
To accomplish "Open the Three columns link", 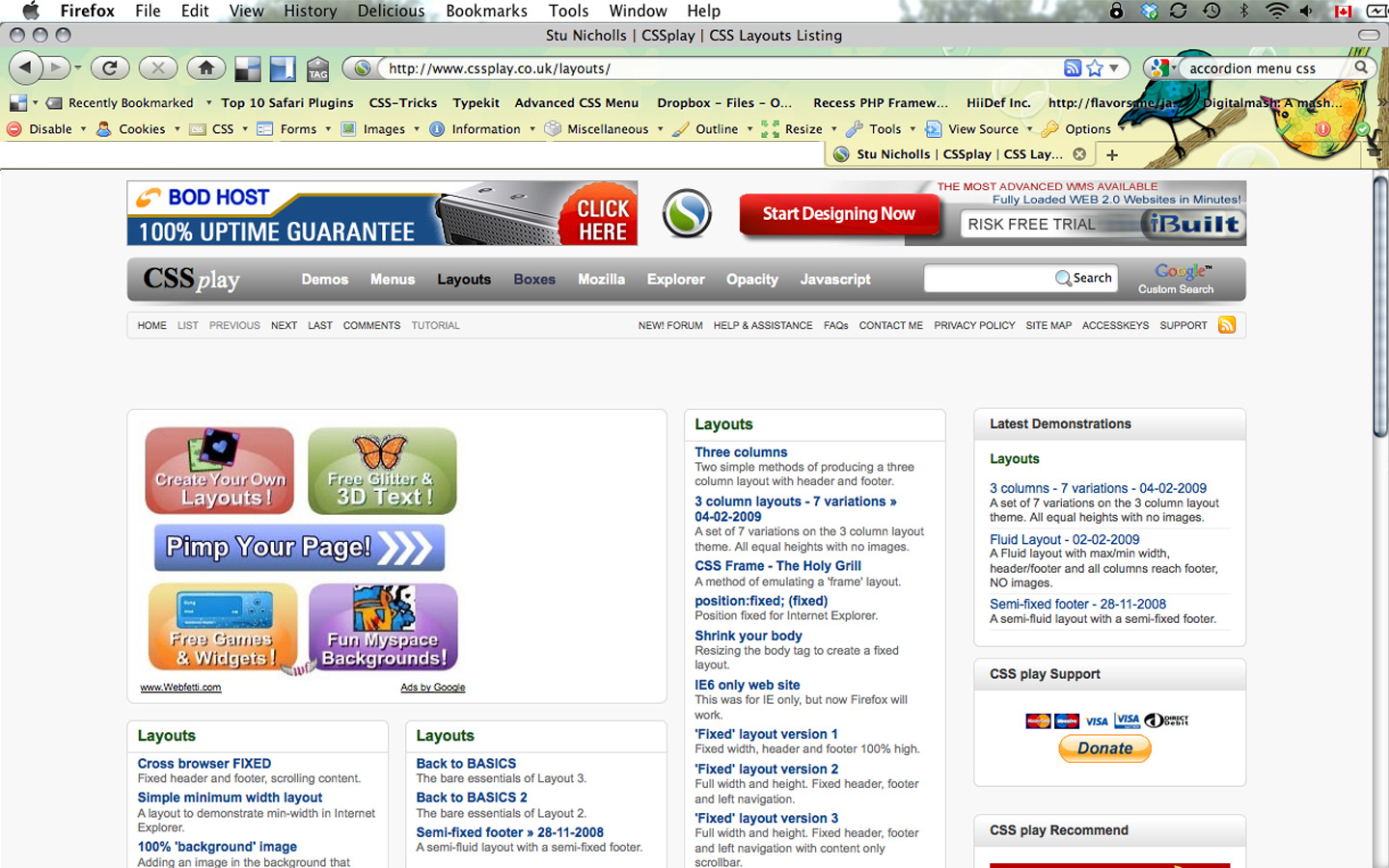I will [741, 452].
